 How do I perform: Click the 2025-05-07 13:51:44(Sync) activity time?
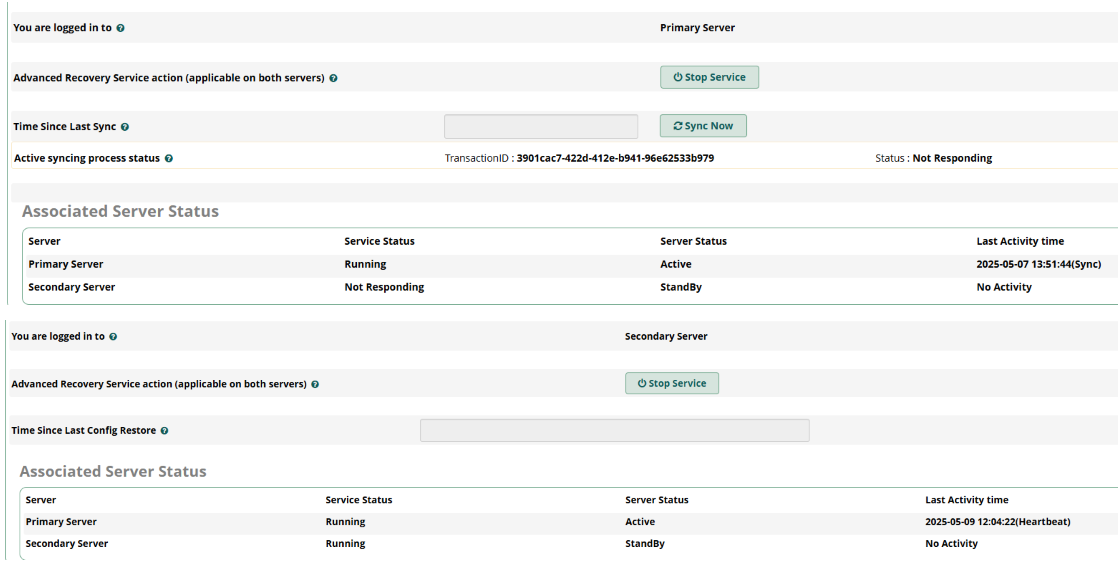pos(1039,264)
